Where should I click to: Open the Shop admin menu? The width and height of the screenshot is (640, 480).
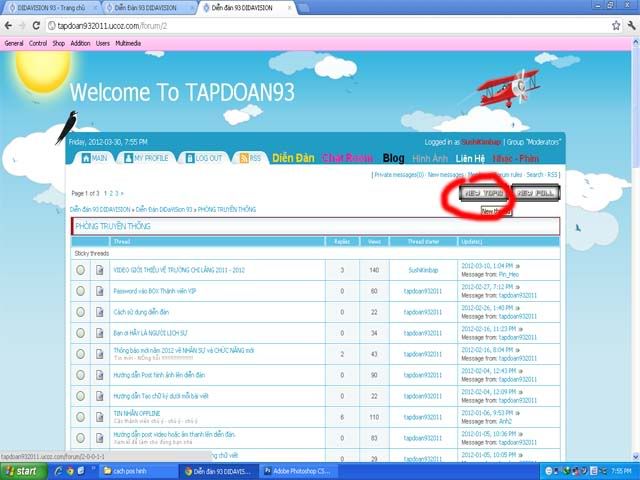[58, 43]
